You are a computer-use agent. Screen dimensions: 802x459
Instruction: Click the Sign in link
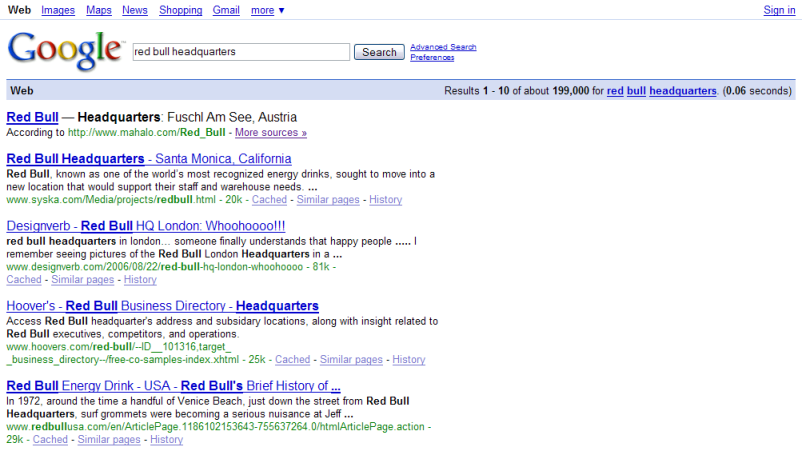(x=779, y=10)
